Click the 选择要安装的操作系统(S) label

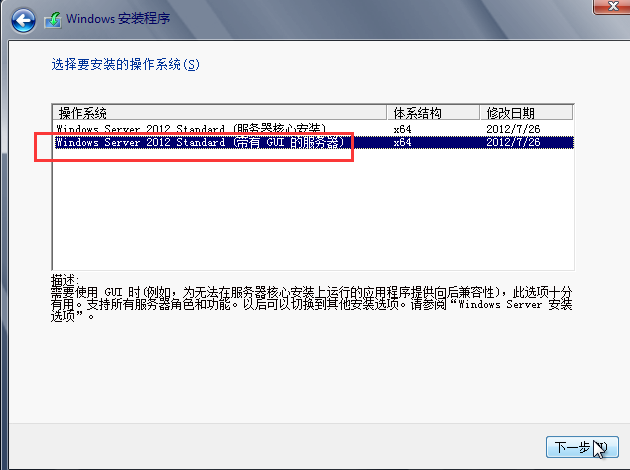tap(125, 64)
